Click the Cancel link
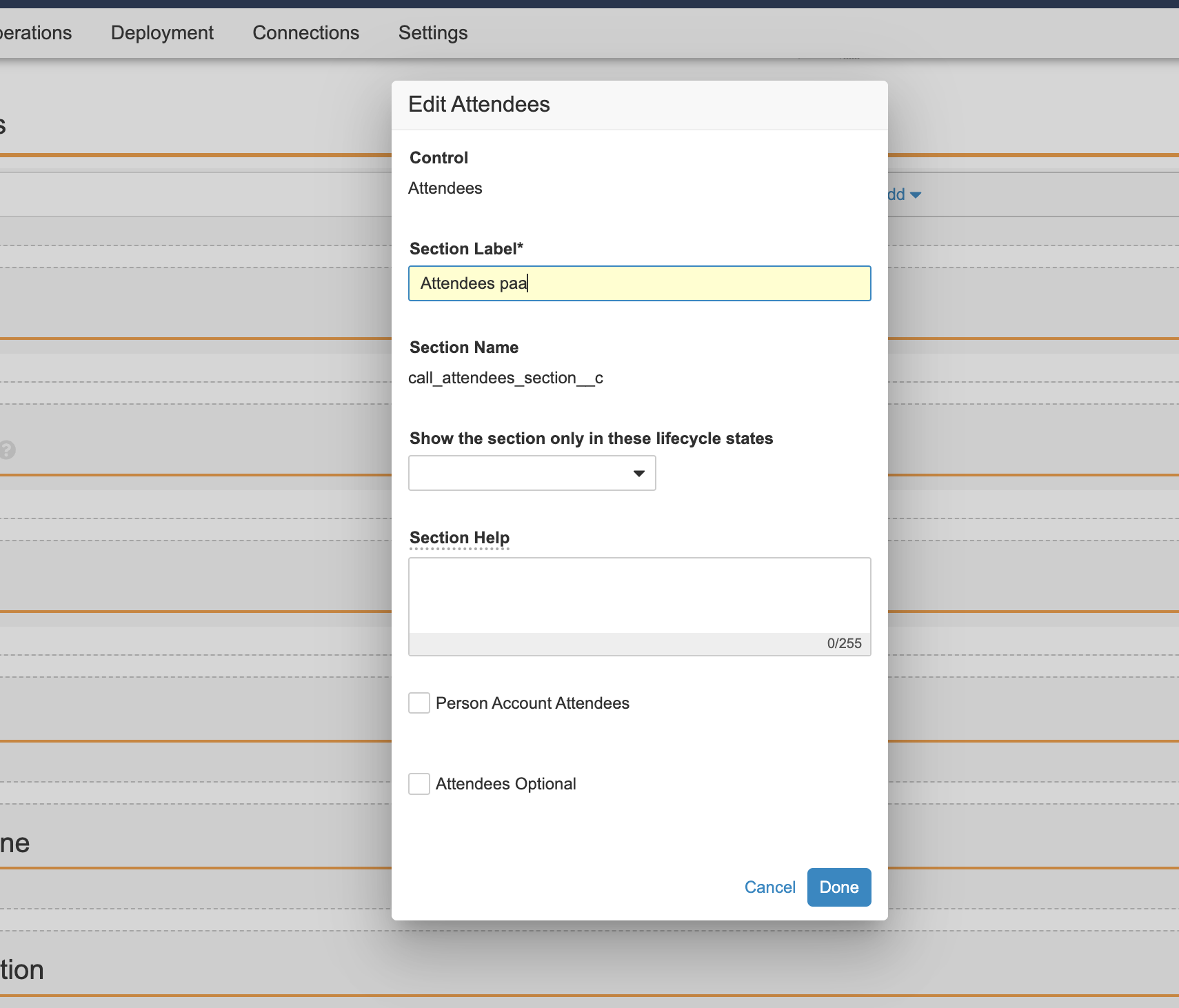The image size is (1179, 1008). point(769,887)
